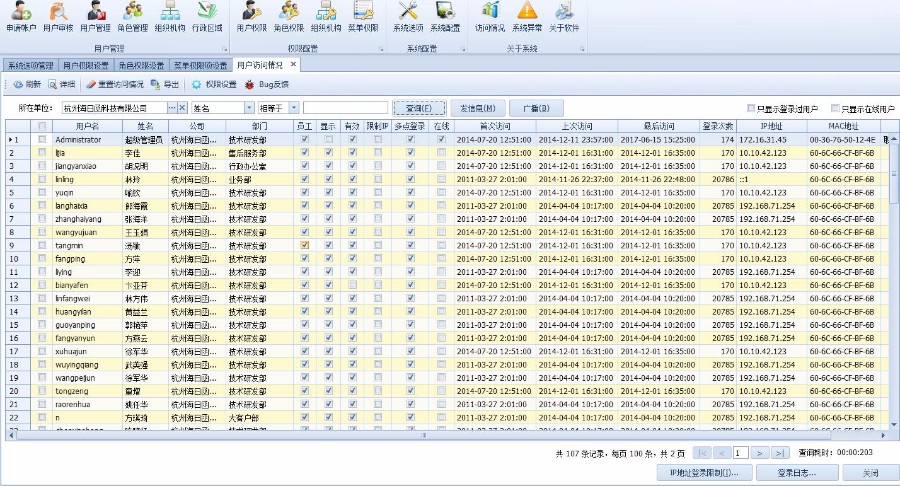Click the Bug反馈 toolbar button
The height and width of the screenshot is (486, 900).
pos(267,84)
